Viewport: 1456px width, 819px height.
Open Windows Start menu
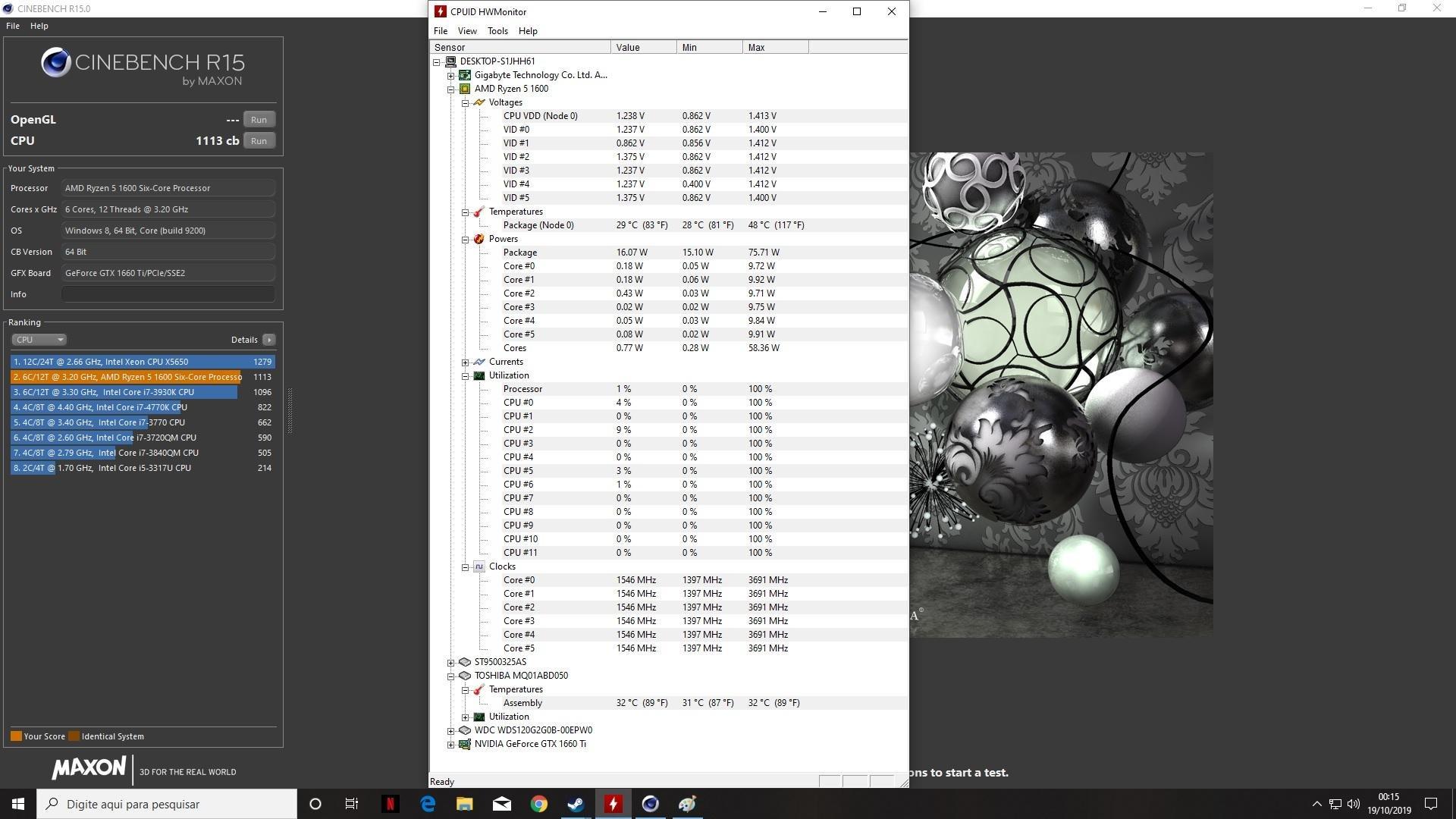point(18,804)
